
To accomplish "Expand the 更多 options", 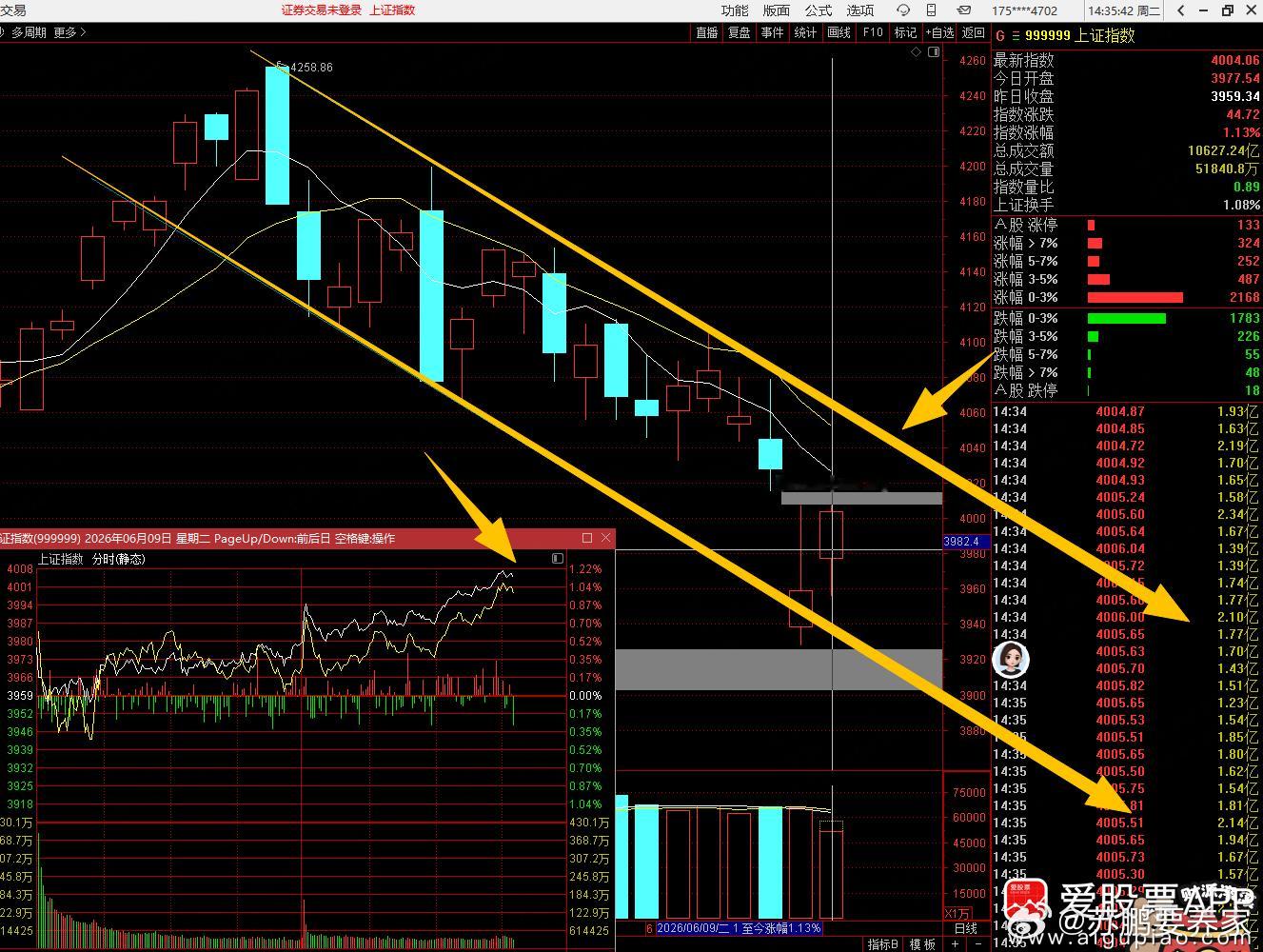I will coord(69,32).
